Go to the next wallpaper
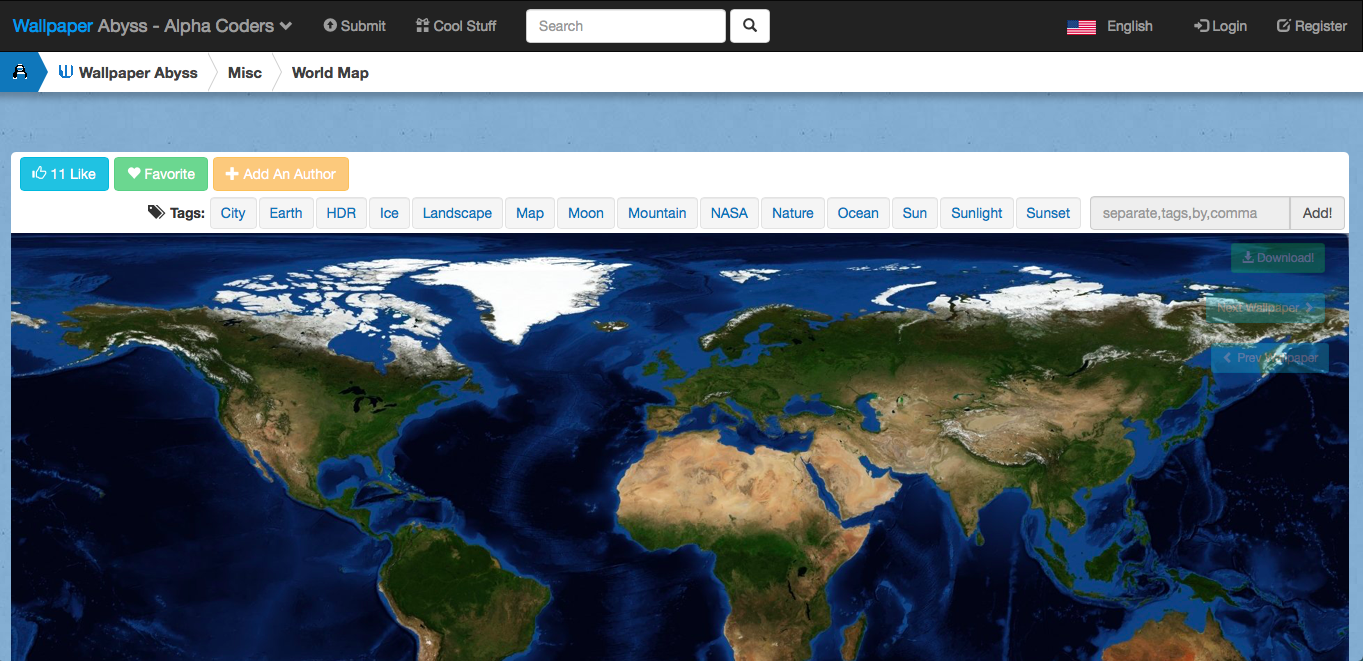Image resolution: width=1363 pixels, height=661 pixels. (1264, 308)
